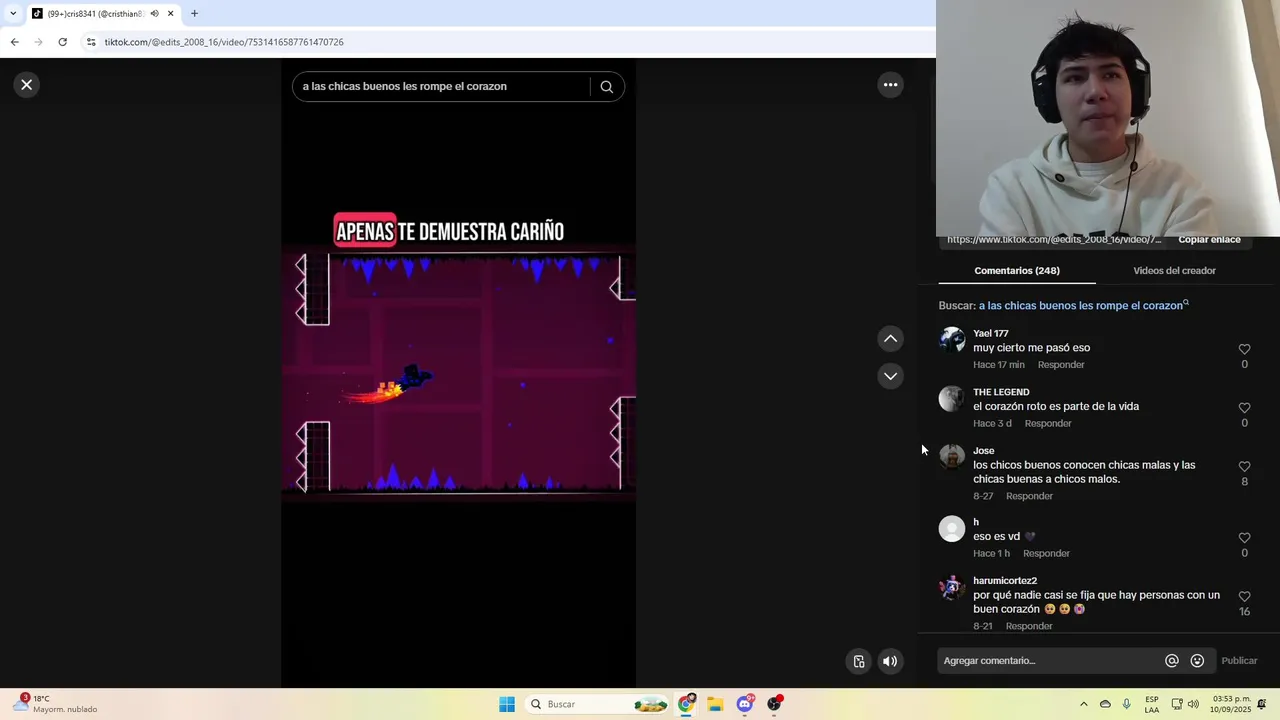This screenshot has height=720, width=1280.
Task: Like Yael 177's comment heart
Action: point(1244,349)
